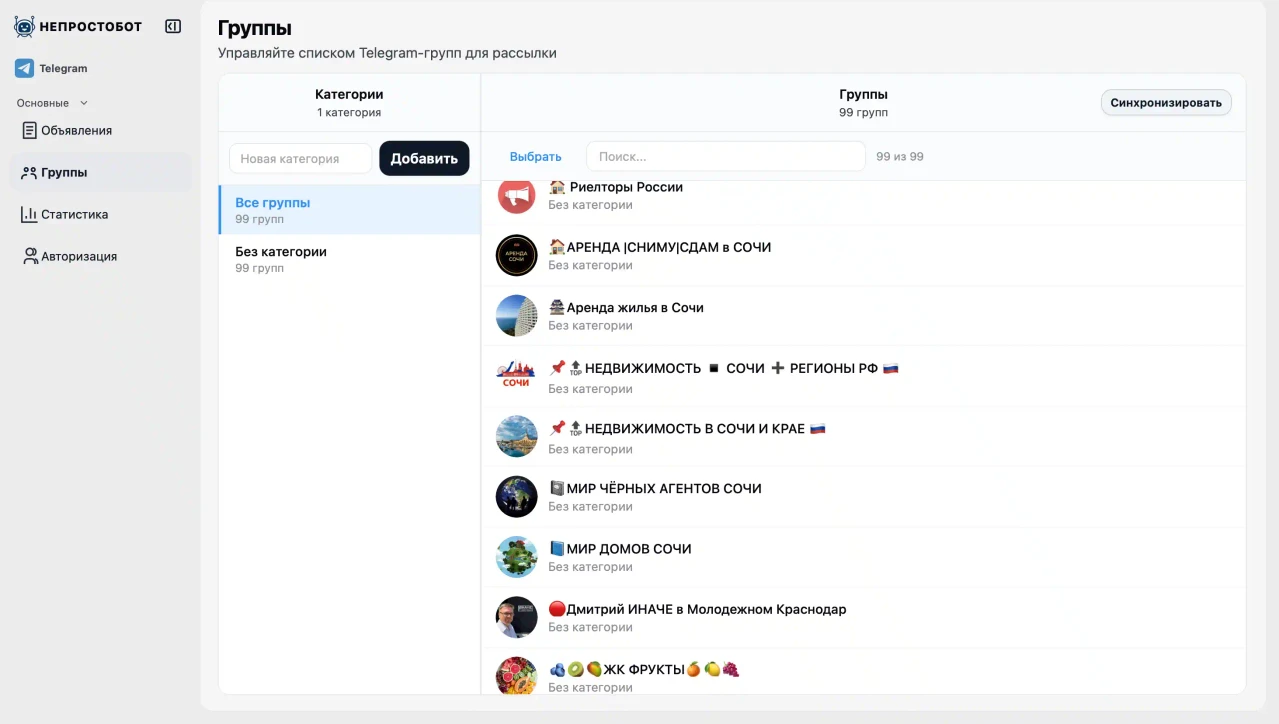The height and width of the screenshot is (724, 1279).
Task: Click the Telegram logo icon
Action: (24, 68)
